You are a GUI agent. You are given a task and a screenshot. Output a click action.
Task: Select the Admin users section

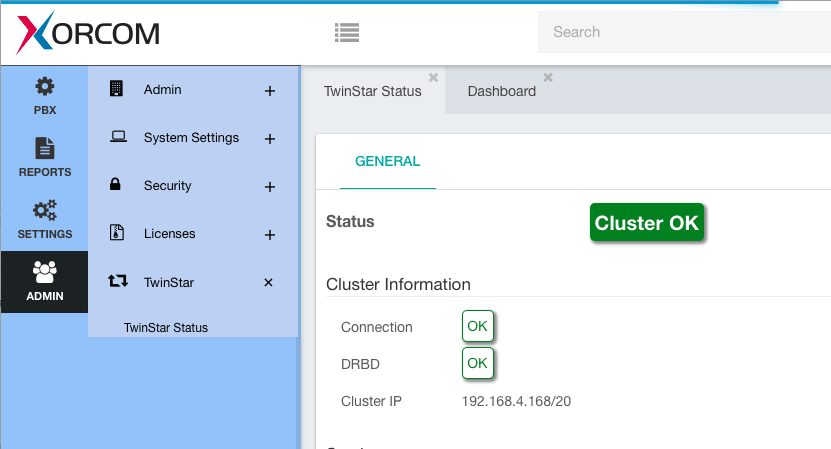pyautogui.click(x=45, y=281)
